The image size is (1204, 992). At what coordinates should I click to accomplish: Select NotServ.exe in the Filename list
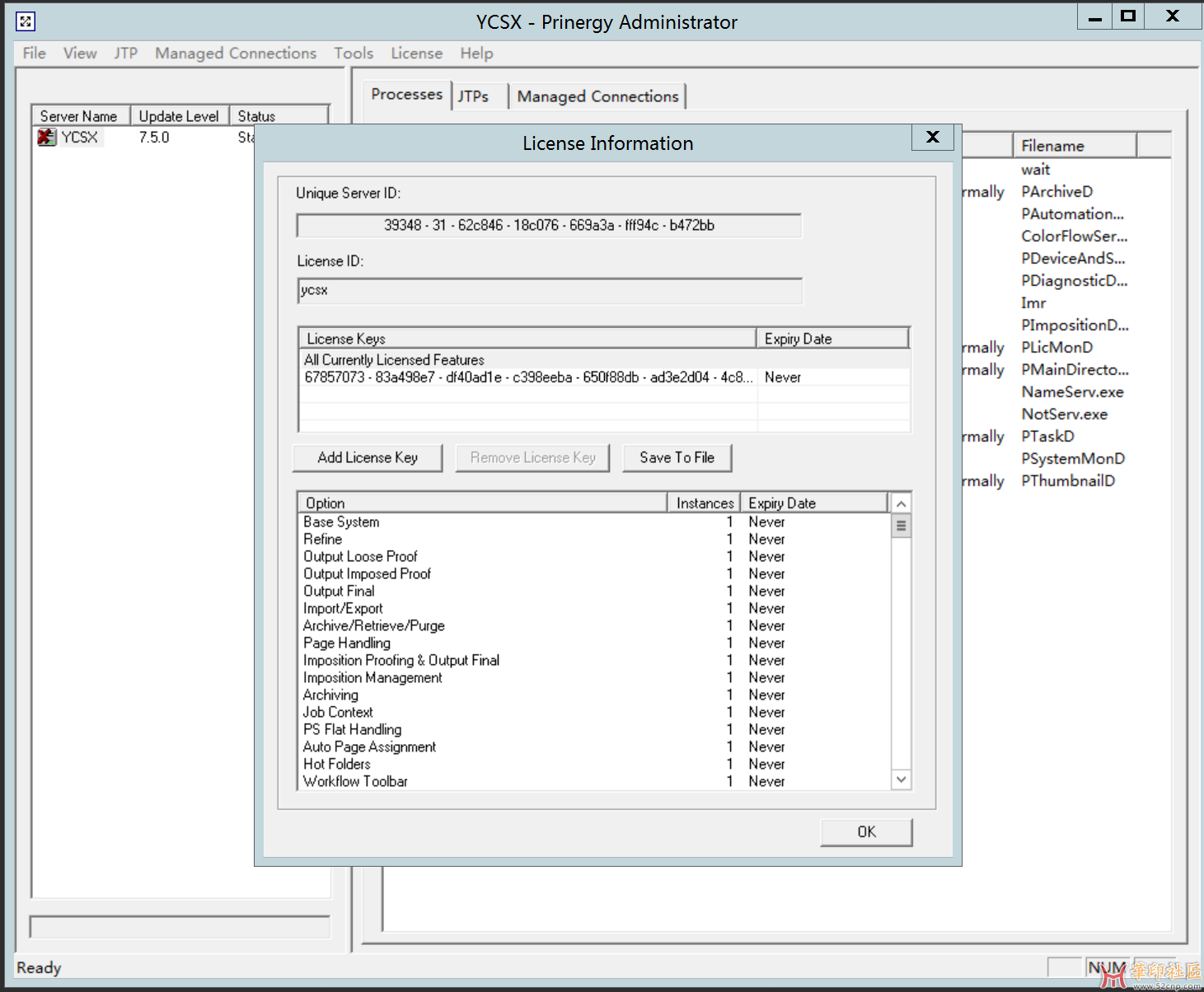(1064, 414)
